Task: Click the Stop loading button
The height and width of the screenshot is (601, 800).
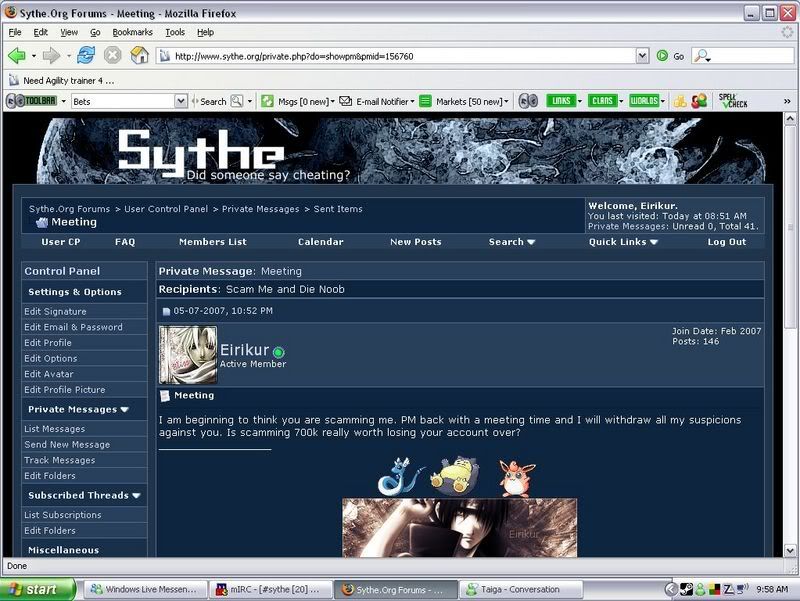Action: click(x=113, y=55)
